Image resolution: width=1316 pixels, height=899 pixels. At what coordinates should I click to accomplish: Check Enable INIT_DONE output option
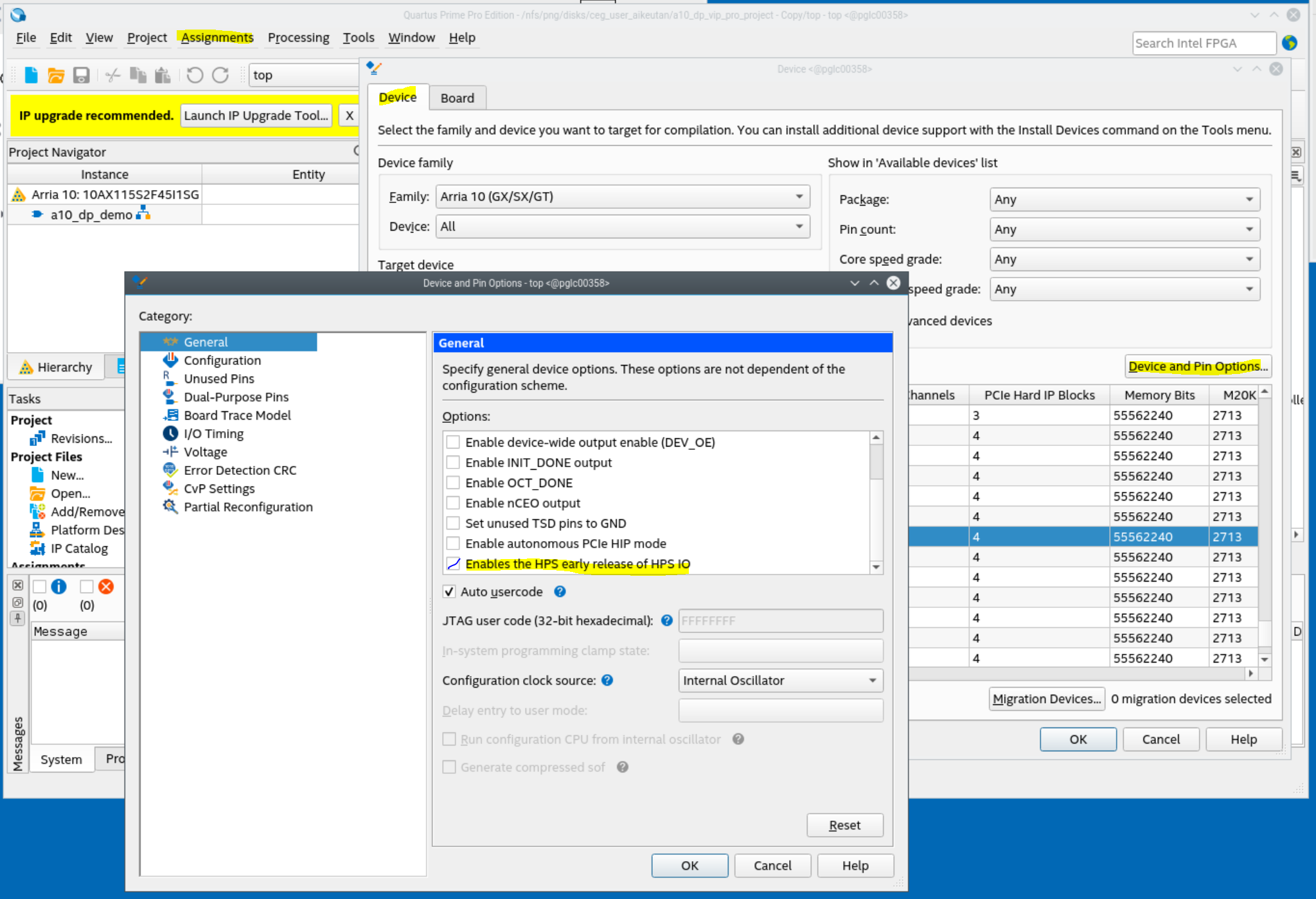(x=453, y=463)
